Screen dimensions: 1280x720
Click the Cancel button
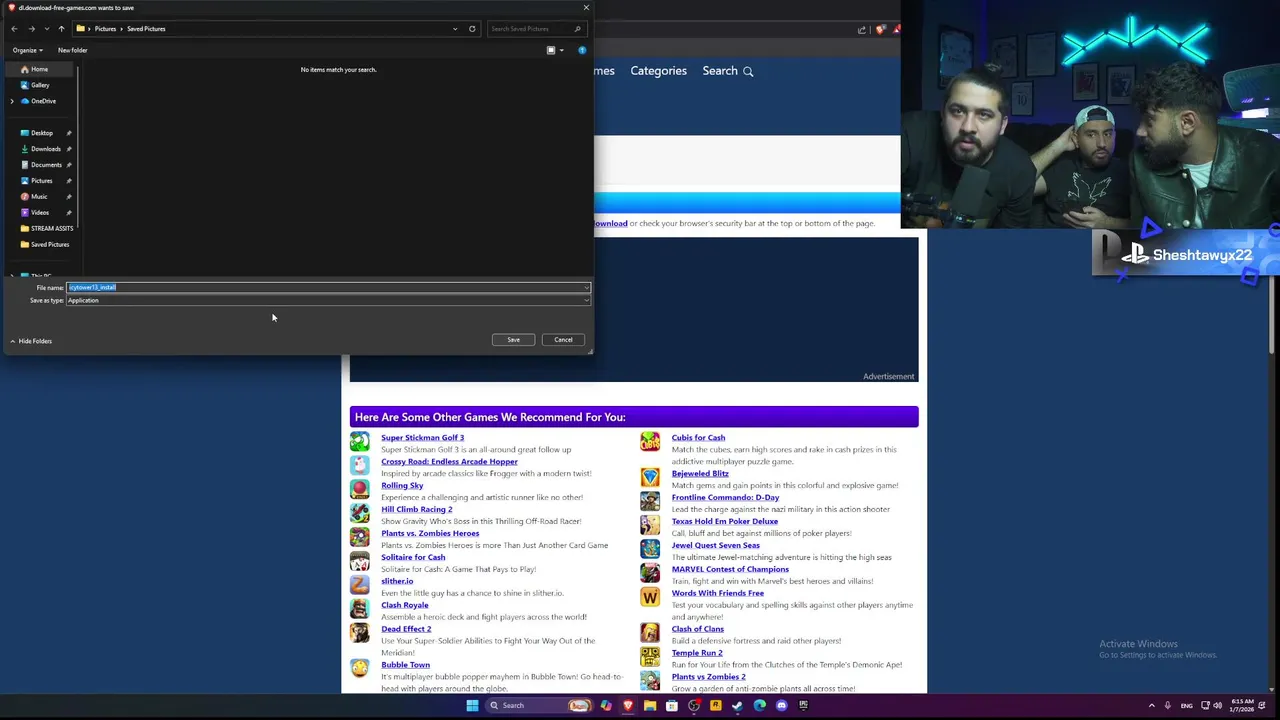(x=563, y=340)
